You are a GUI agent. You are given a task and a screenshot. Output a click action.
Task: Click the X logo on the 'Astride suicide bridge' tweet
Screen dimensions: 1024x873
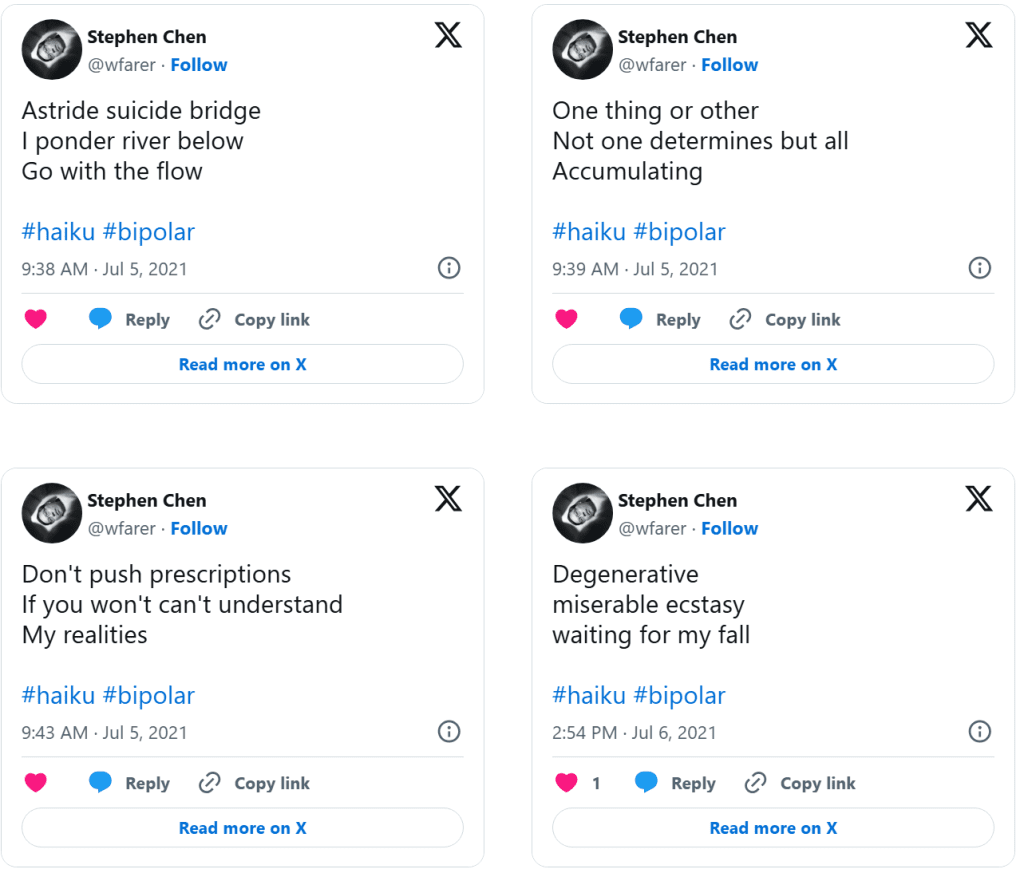[448, 36]
